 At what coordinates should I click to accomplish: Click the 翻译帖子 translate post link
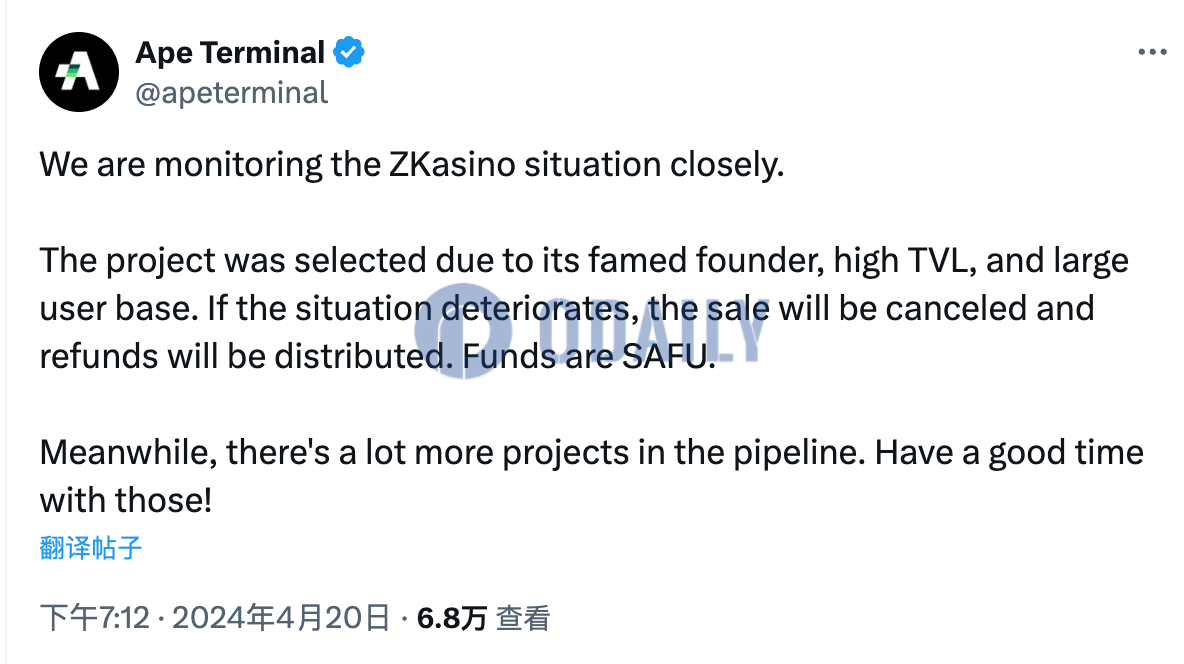pos(91,548)
